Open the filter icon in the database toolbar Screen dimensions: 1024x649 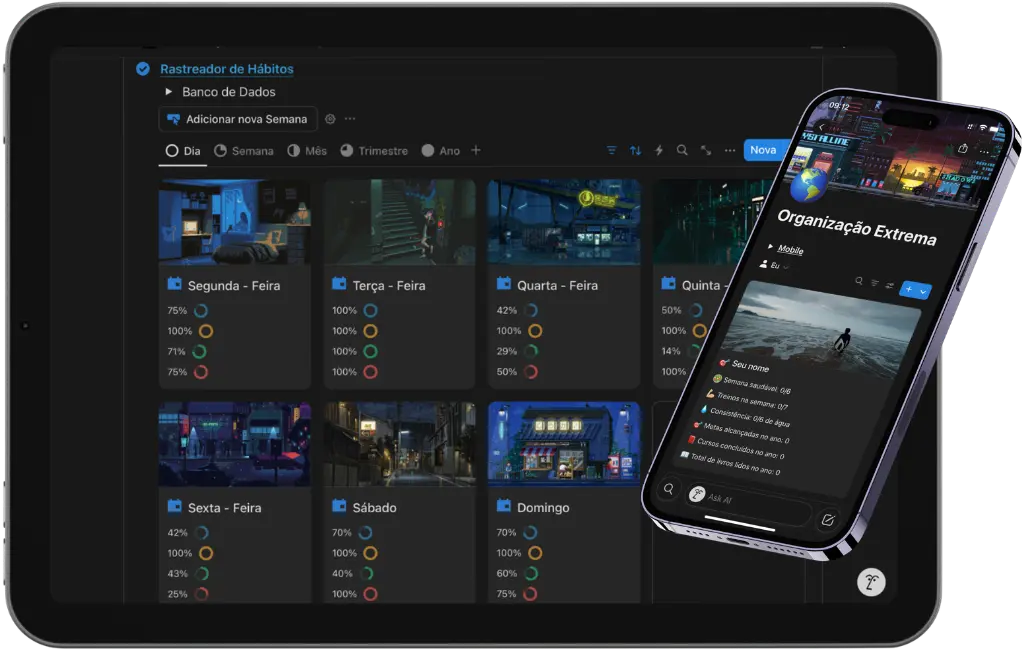point(612,150)
